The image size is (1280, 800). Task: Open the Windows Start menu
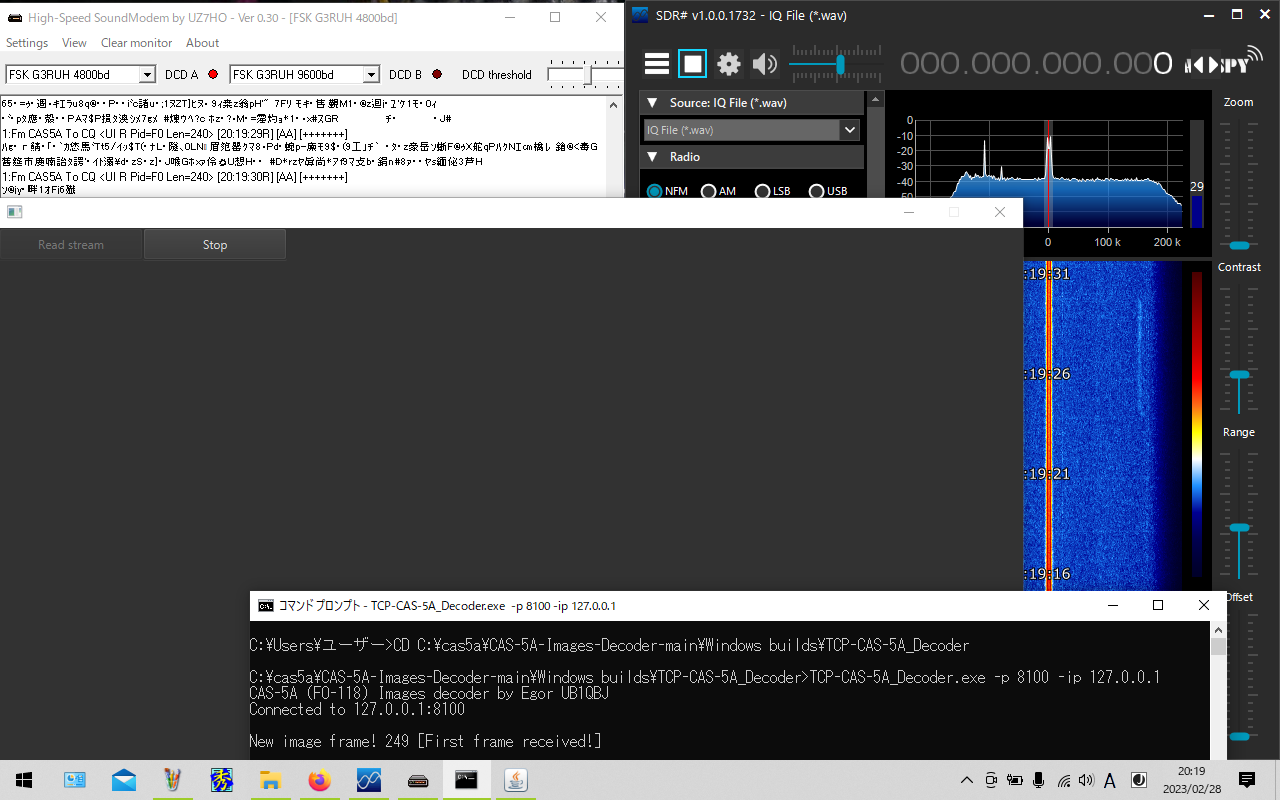pos(24,780)
